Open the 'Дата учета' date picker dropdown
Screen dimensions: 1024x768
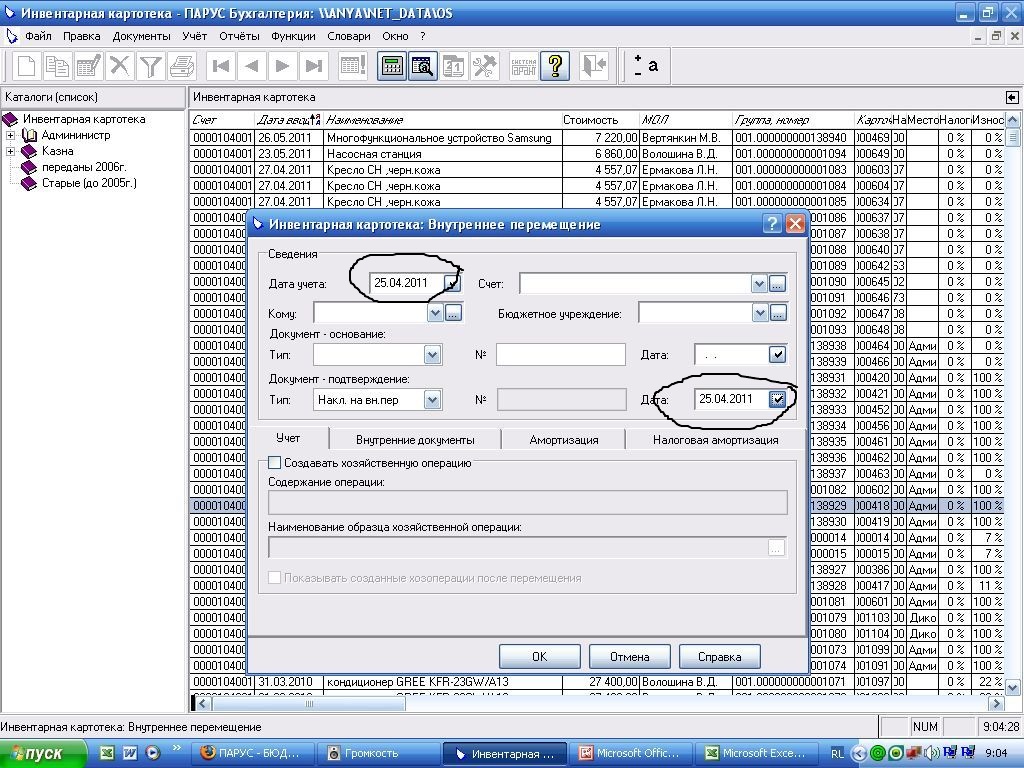coord(451,284)
